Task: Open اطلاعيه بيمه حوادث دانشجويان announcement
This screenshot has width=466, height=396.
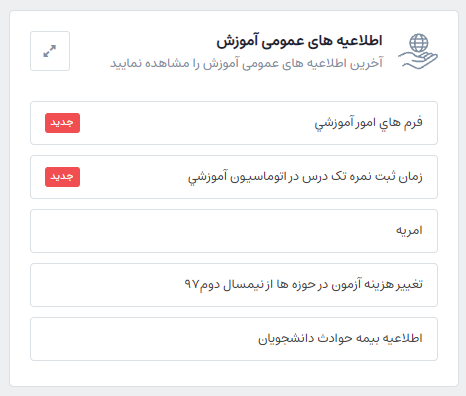Action: pyautogui.click(x=234, y=339)
